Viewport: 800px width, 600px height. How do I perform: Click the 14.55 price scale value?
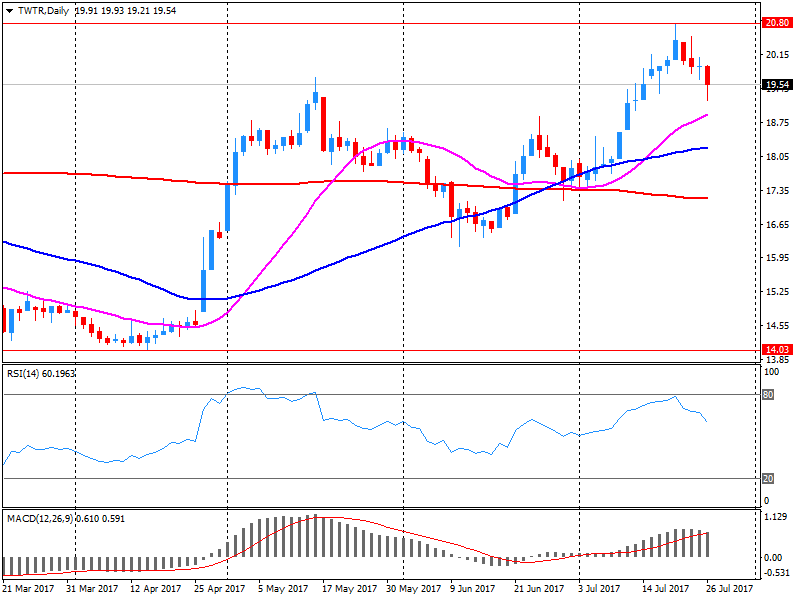[777, 326]
